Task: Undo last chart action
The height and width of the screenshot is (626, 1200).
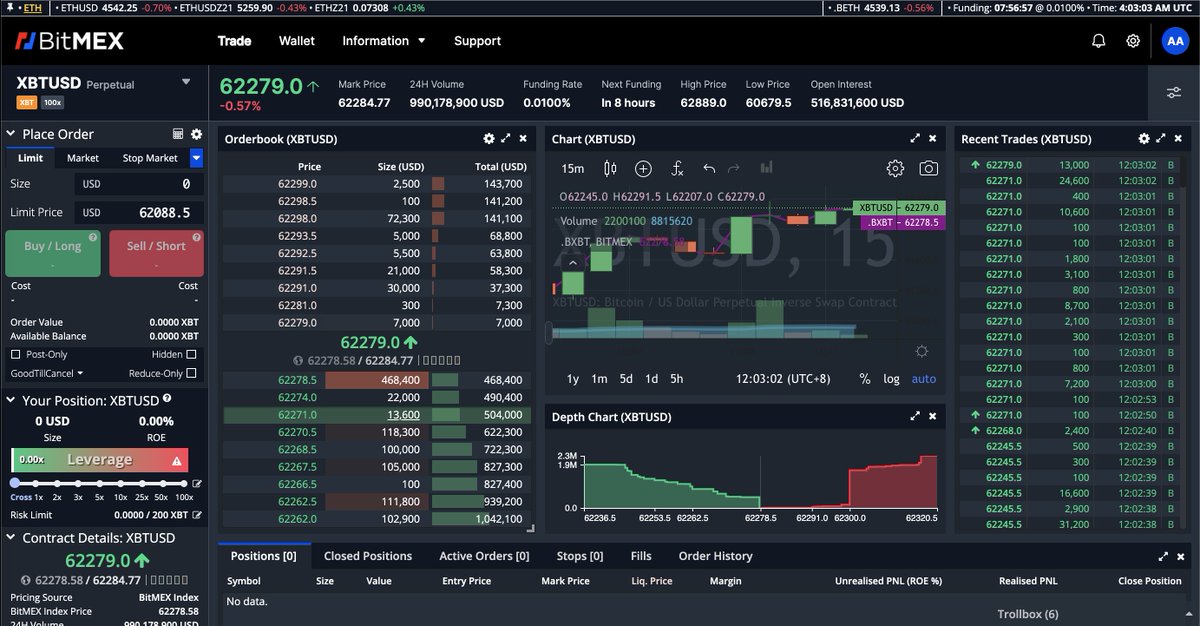Action: coord(709,169)
